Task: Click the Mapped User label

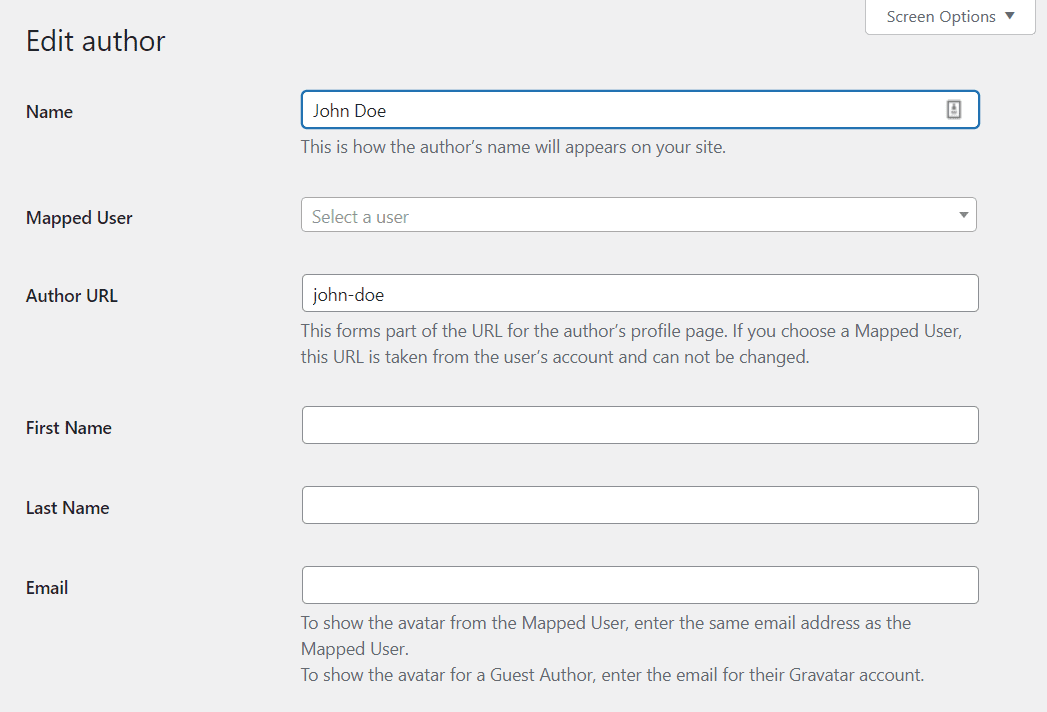Action: pyautogui.click(x=79, y=218)
